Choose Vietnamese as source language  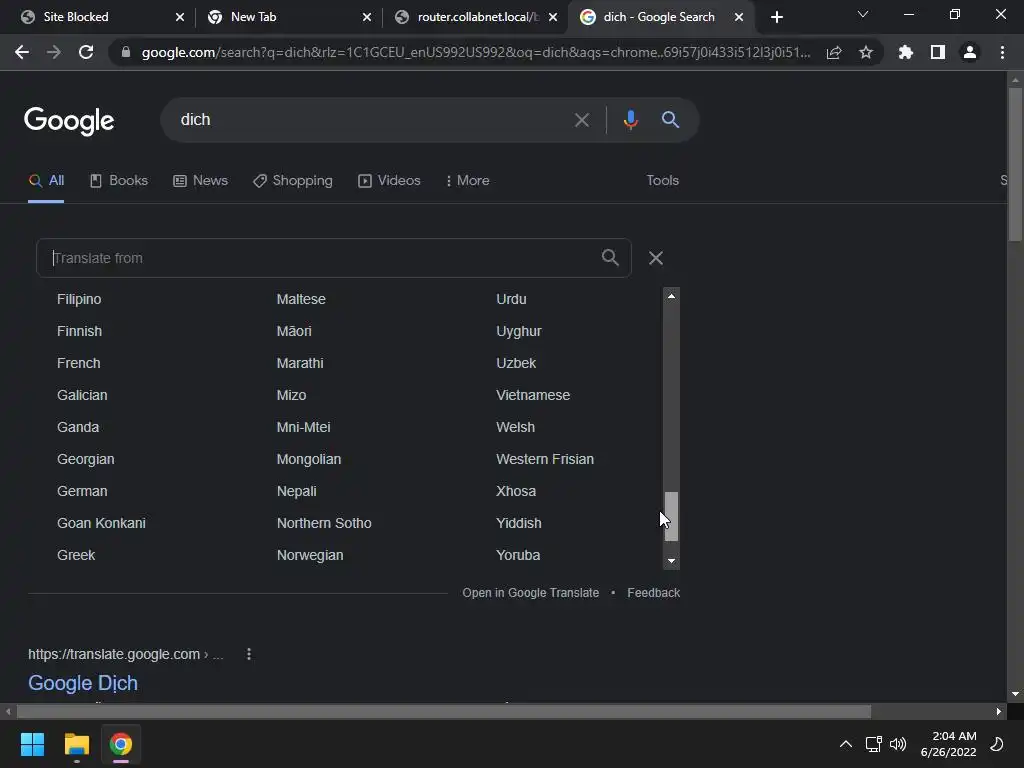click(533, 395)
